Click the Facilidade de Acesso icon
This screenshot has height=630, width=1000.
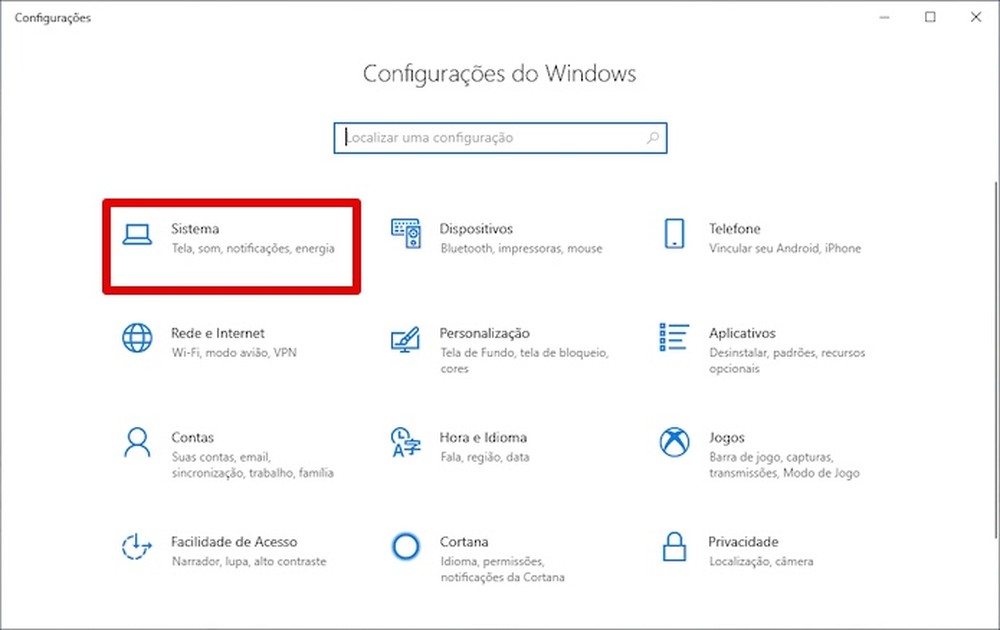[x=136, y=547]
